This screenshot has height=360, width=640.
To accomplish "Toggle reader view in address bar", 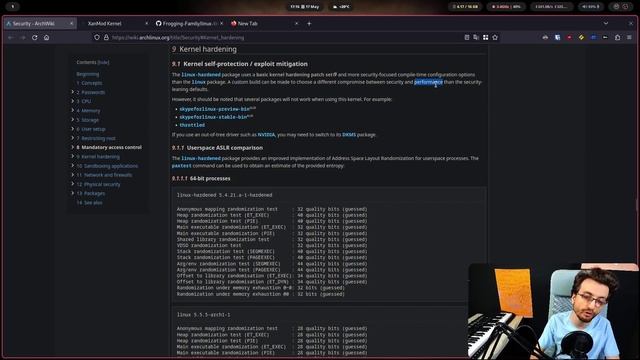I will click(467, 38).
